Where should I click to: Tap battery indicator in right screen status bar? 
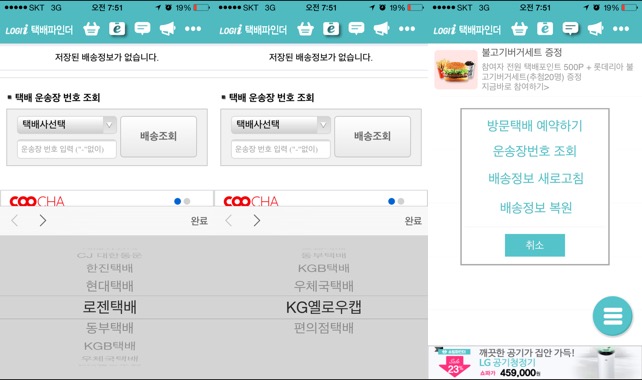630,7
